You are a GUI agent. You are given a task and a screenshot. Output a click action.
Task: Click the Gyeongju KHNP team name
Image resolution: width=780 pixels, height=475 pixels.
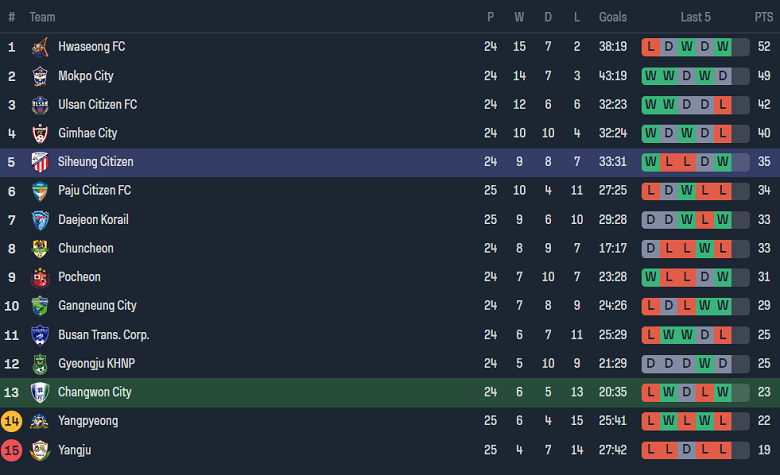[x=95, y=363]
